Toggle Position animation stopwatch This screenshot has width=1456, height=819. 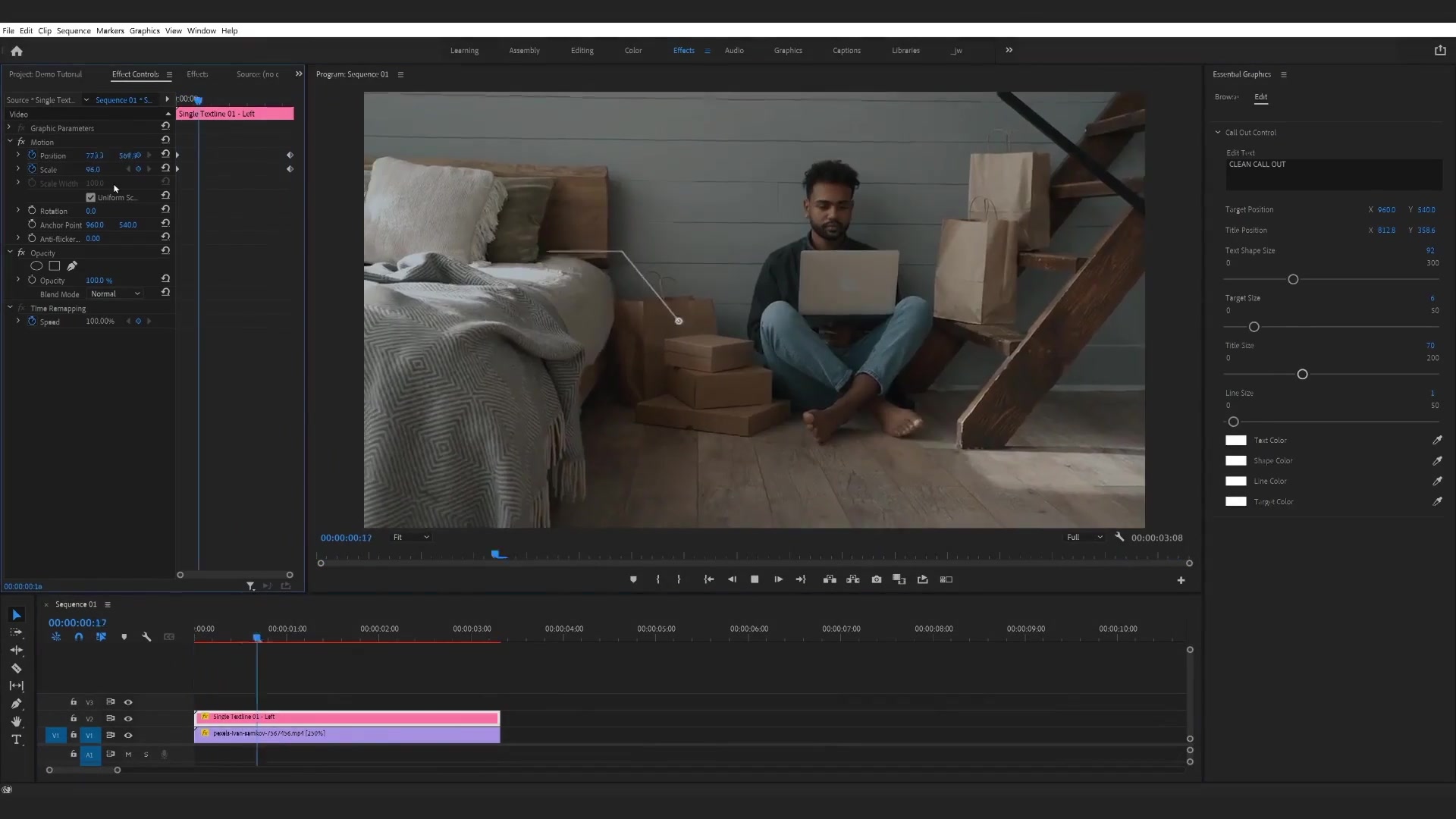click(32, 155)
